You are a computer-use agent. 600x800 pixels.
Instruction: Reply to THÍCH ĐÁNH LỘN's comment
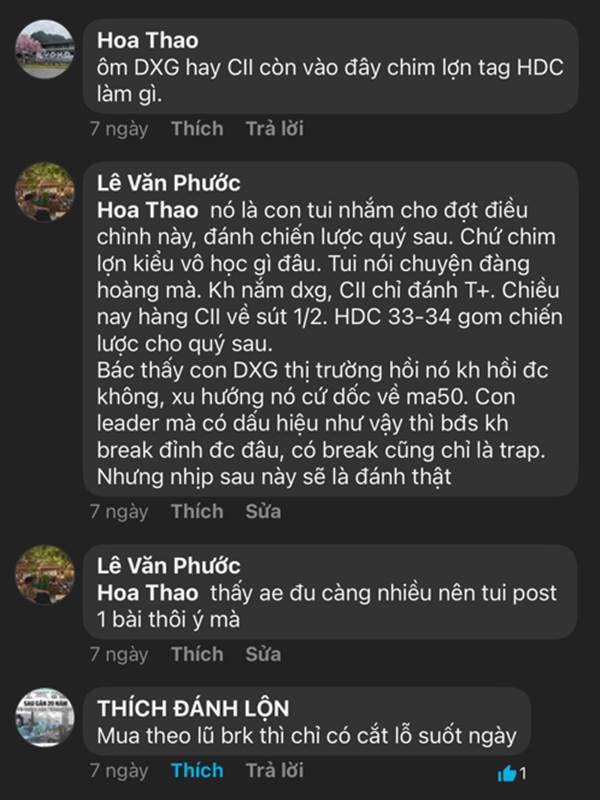tap(275, 770)
